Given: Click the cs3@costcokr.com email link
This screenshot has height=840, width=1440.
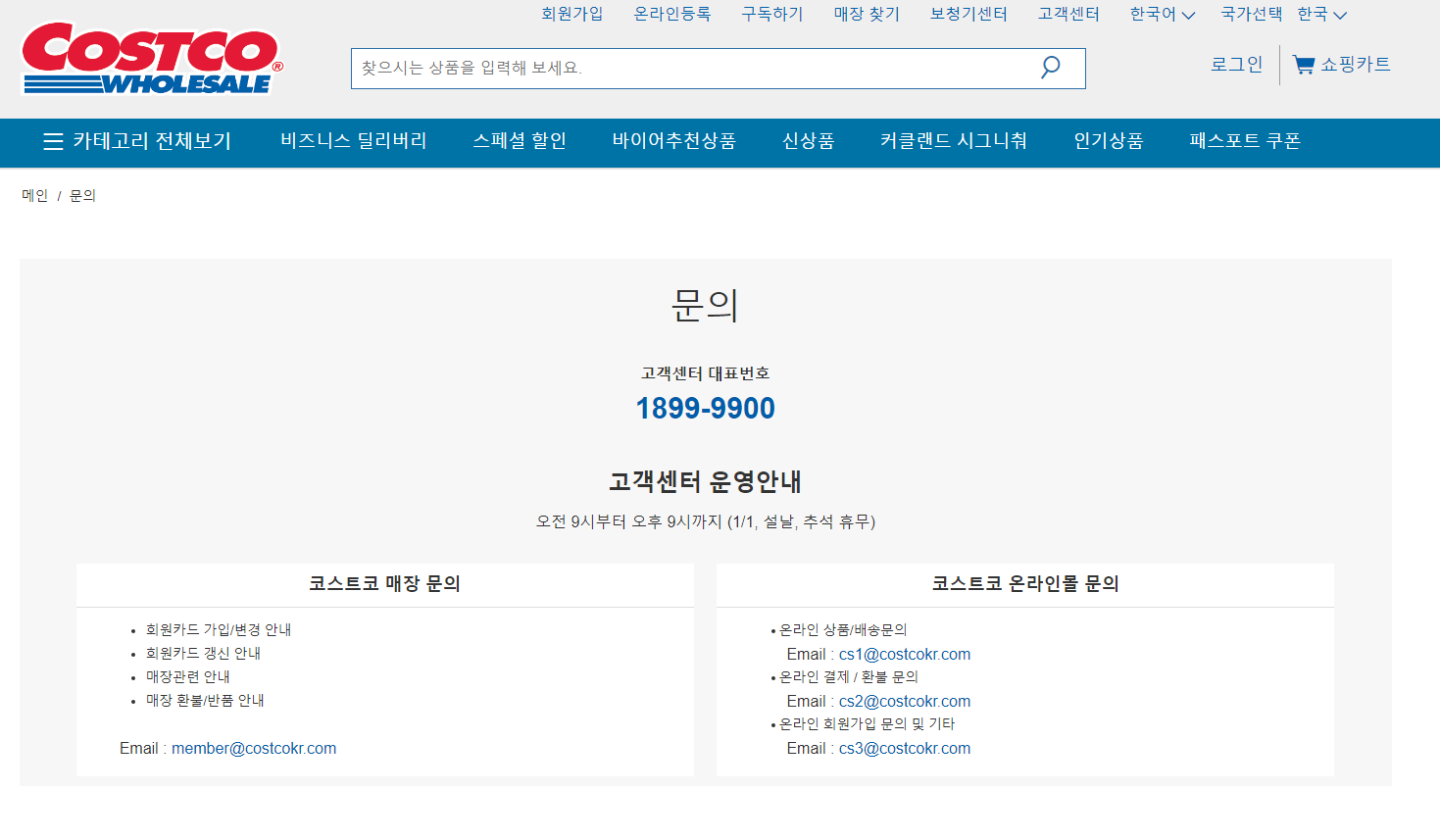Looking at the screenshot, I should tap(905, 749).
